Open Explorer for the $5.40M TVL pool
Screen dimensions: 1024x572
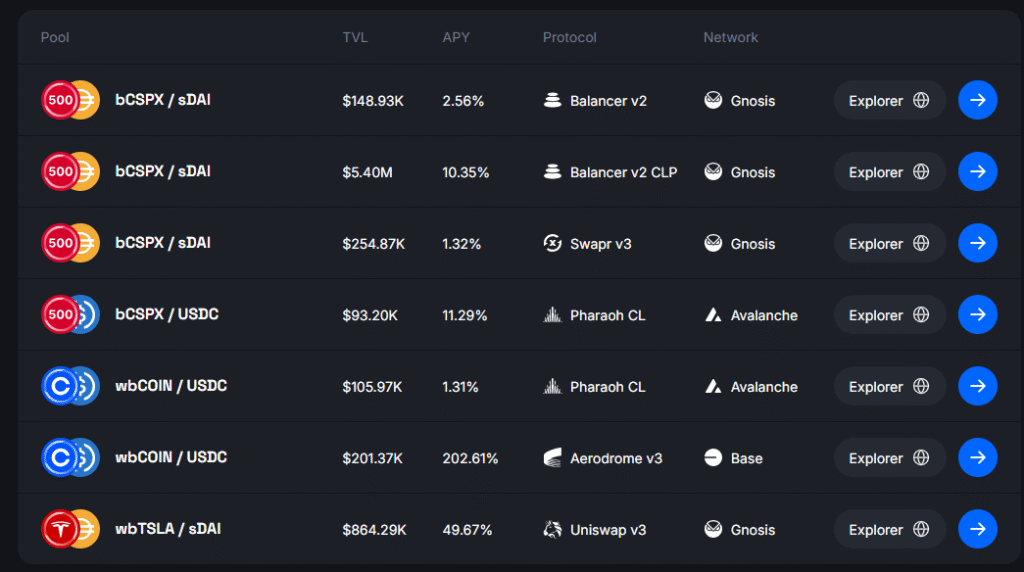[889, 172]
